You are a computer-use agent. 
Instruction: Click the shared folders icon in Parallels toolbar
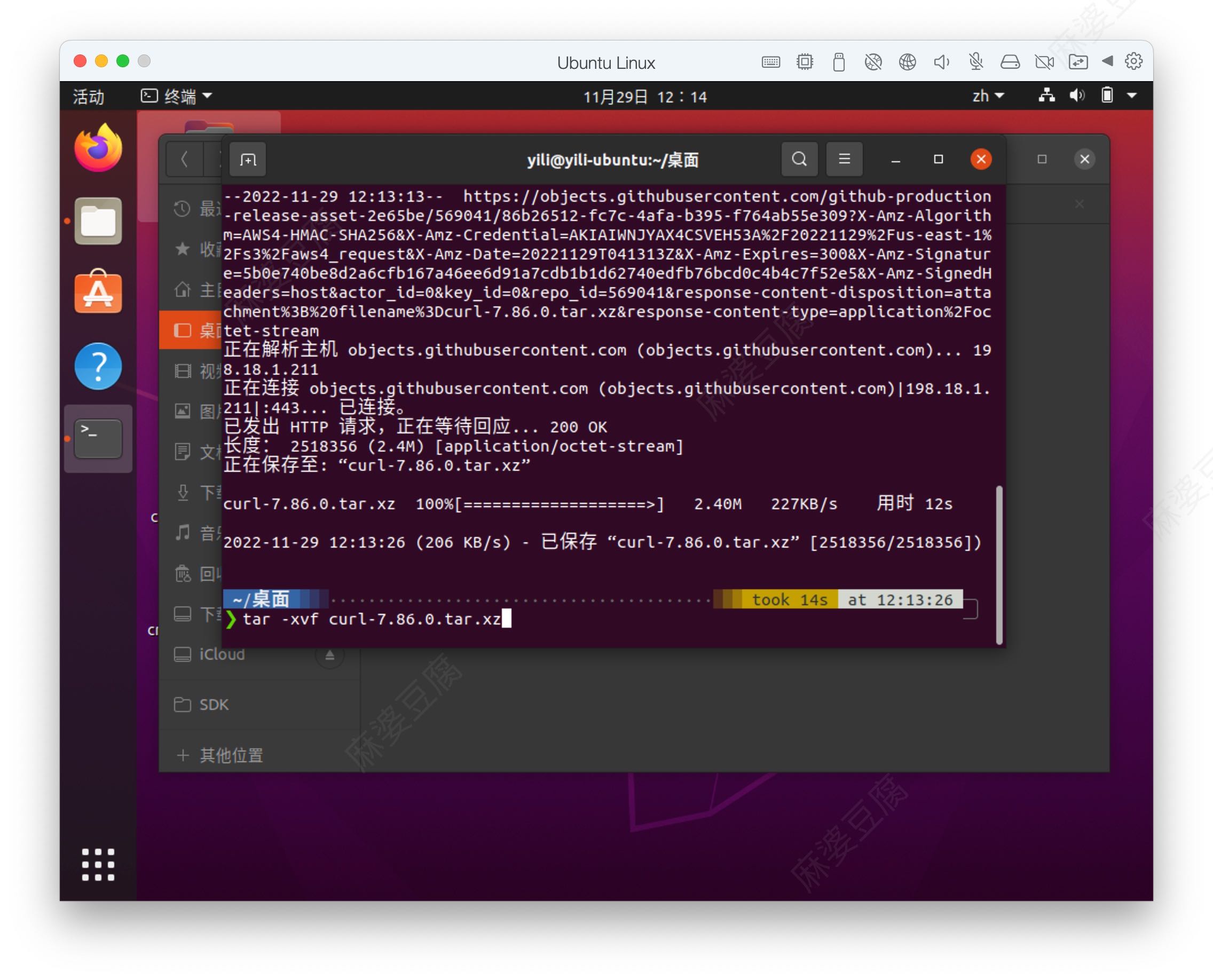pyautogui.click(x=1078, y=61)
